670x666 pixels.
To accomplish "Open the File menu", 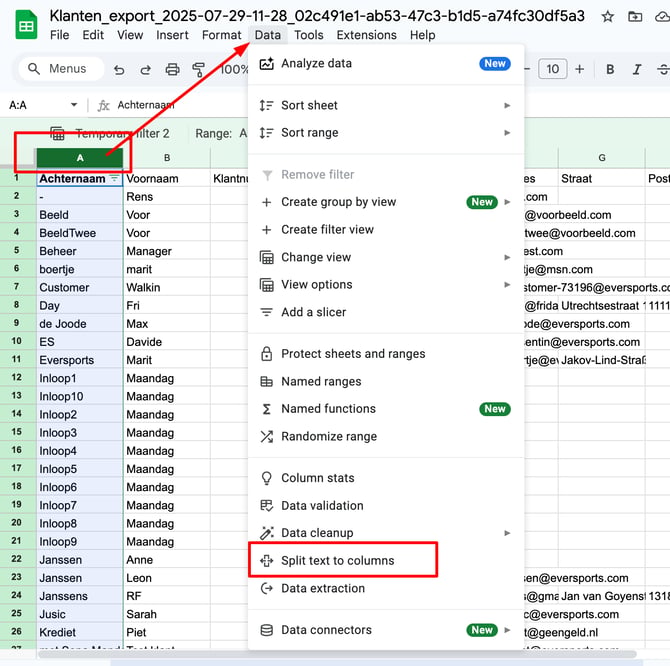I will coord(59,35).
